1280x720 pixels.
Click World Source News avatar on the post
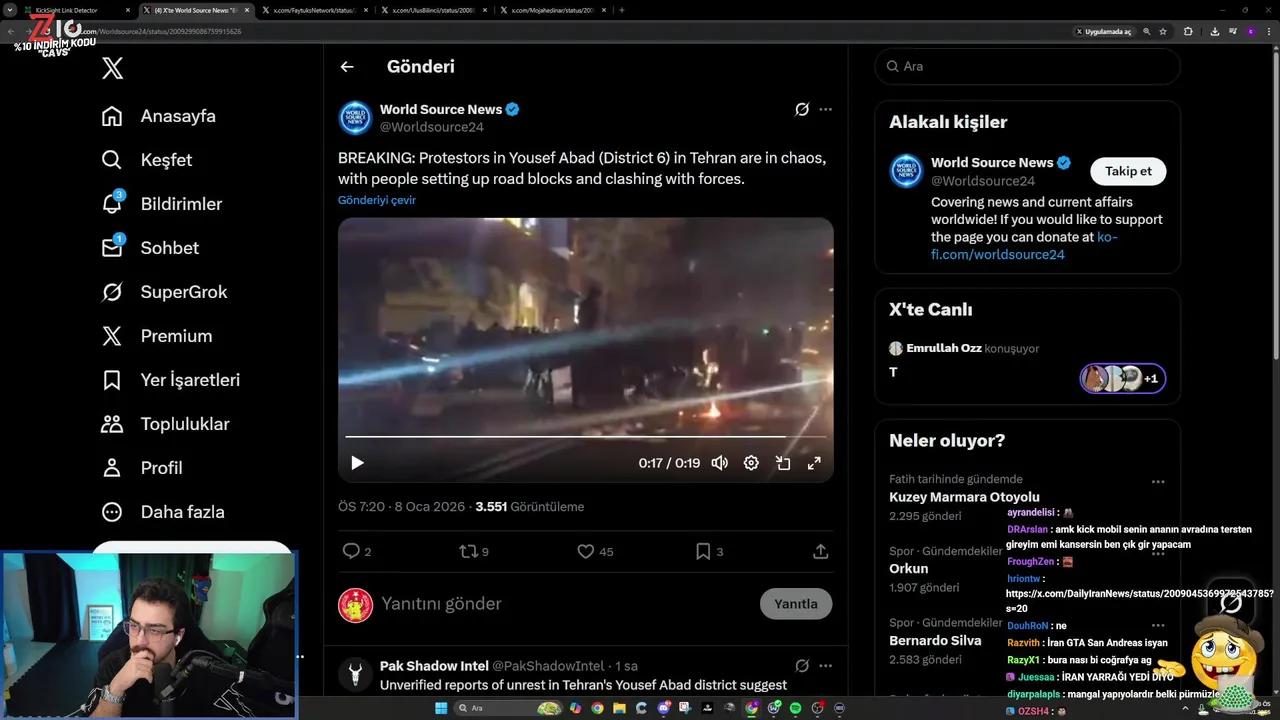355,118
